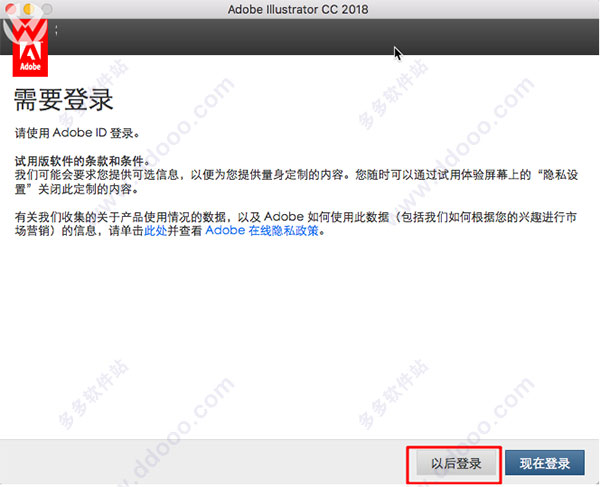Click the red close window button

11,8
